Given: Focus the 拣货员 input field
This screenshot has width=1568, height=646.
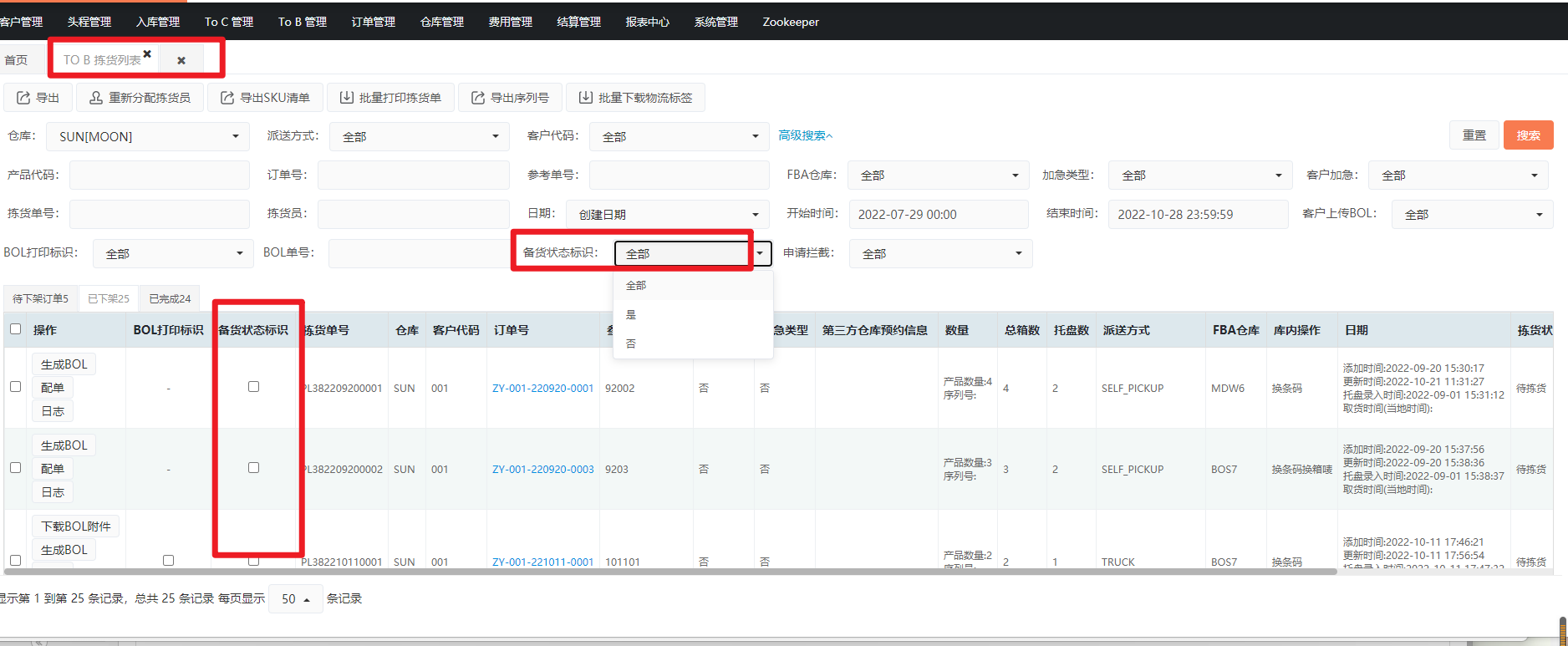Looking at the screenshot, I should coord(414,214).
